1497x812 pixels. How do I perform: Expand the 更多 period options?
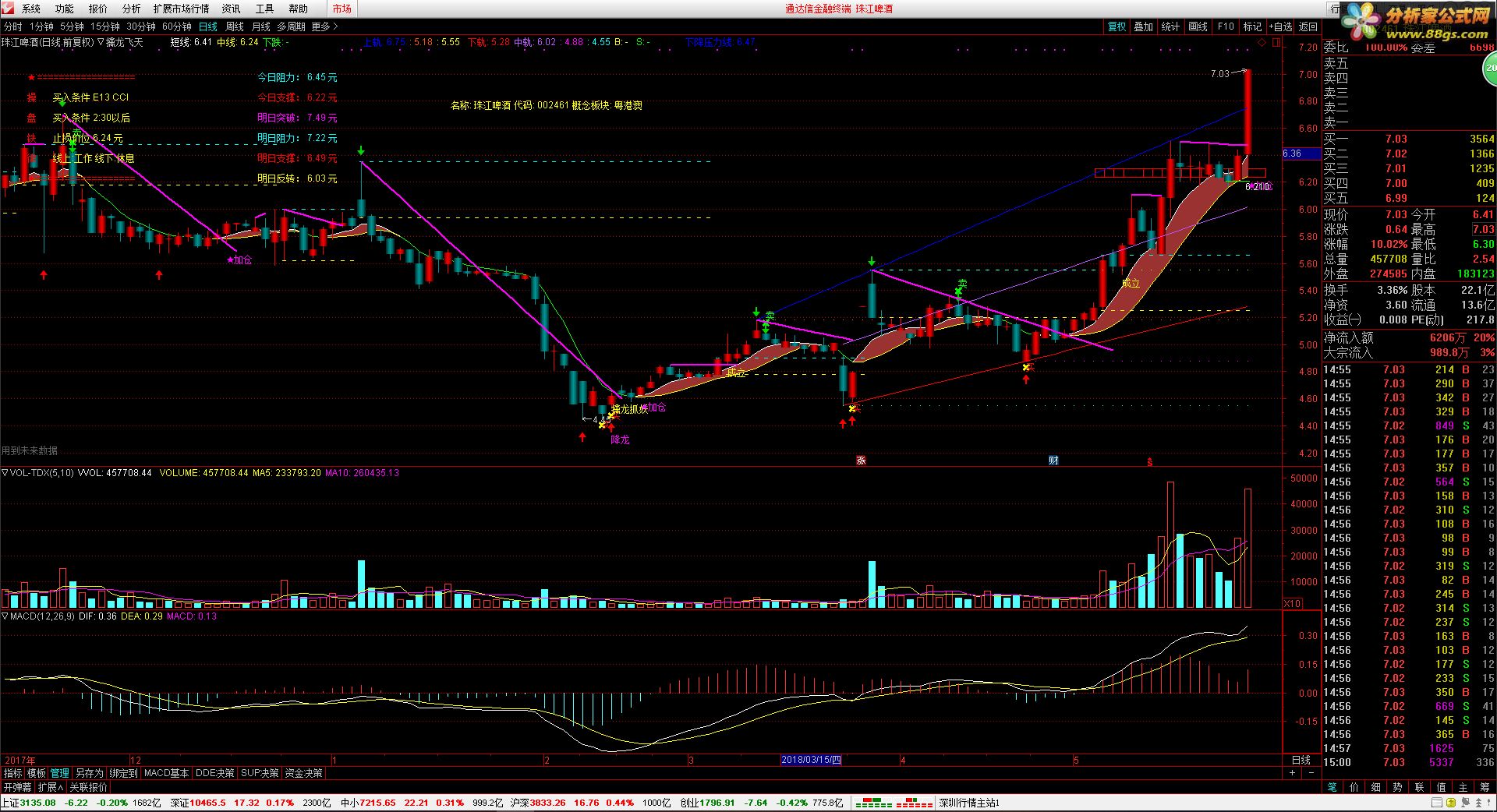coord(324,26)
